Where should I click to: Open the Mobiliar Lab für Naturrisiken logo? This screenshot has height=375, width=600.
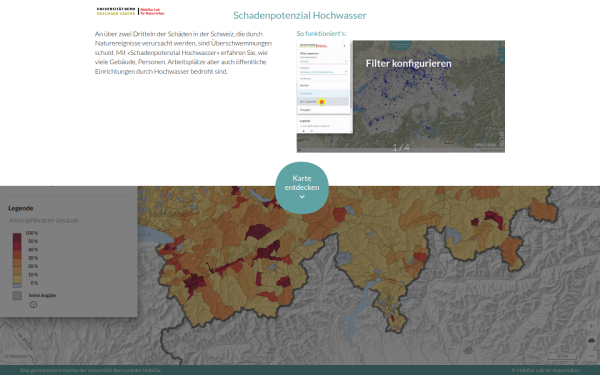(152, 11)
